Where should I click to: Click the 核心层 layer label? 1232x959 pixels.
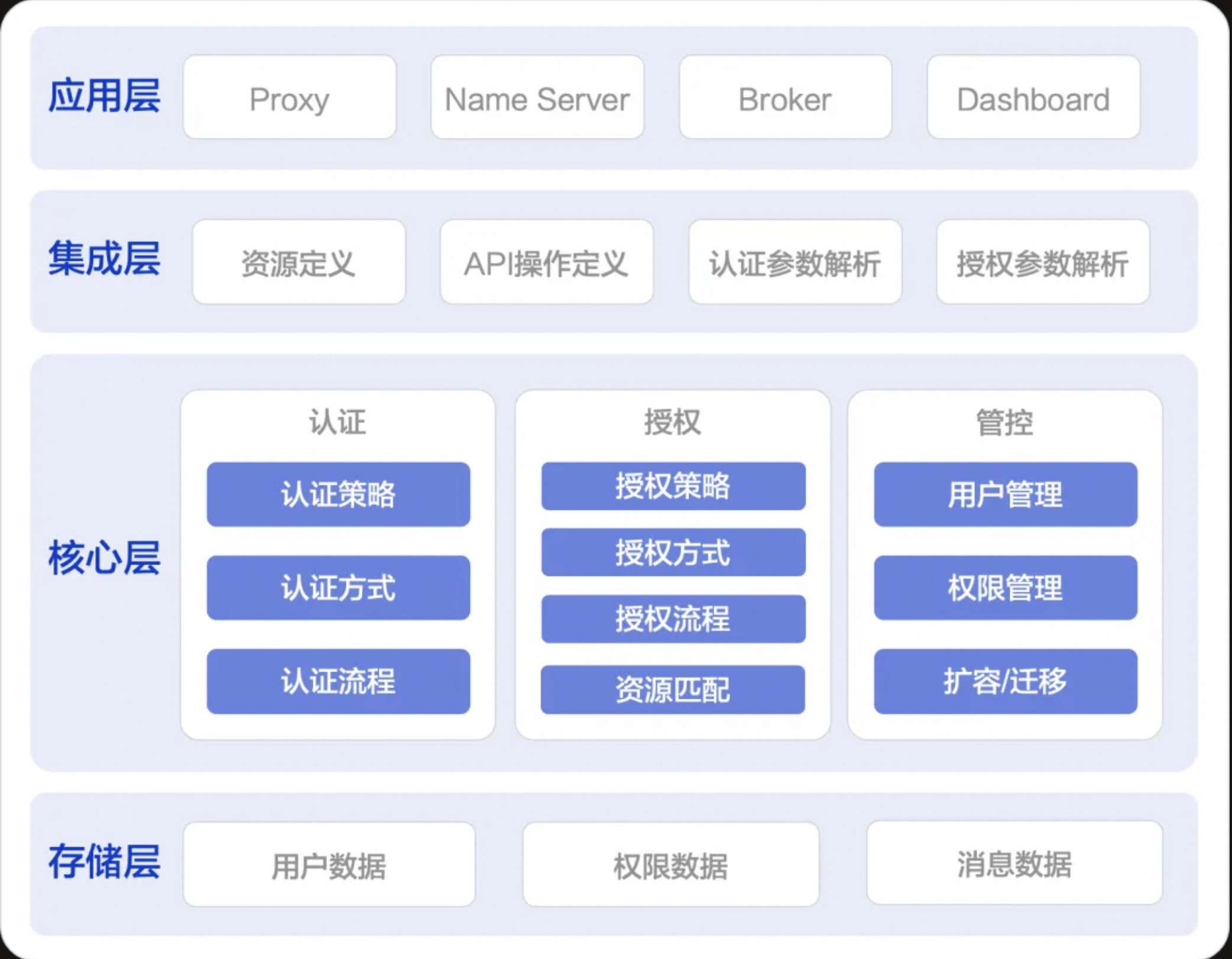click(104, 558)
